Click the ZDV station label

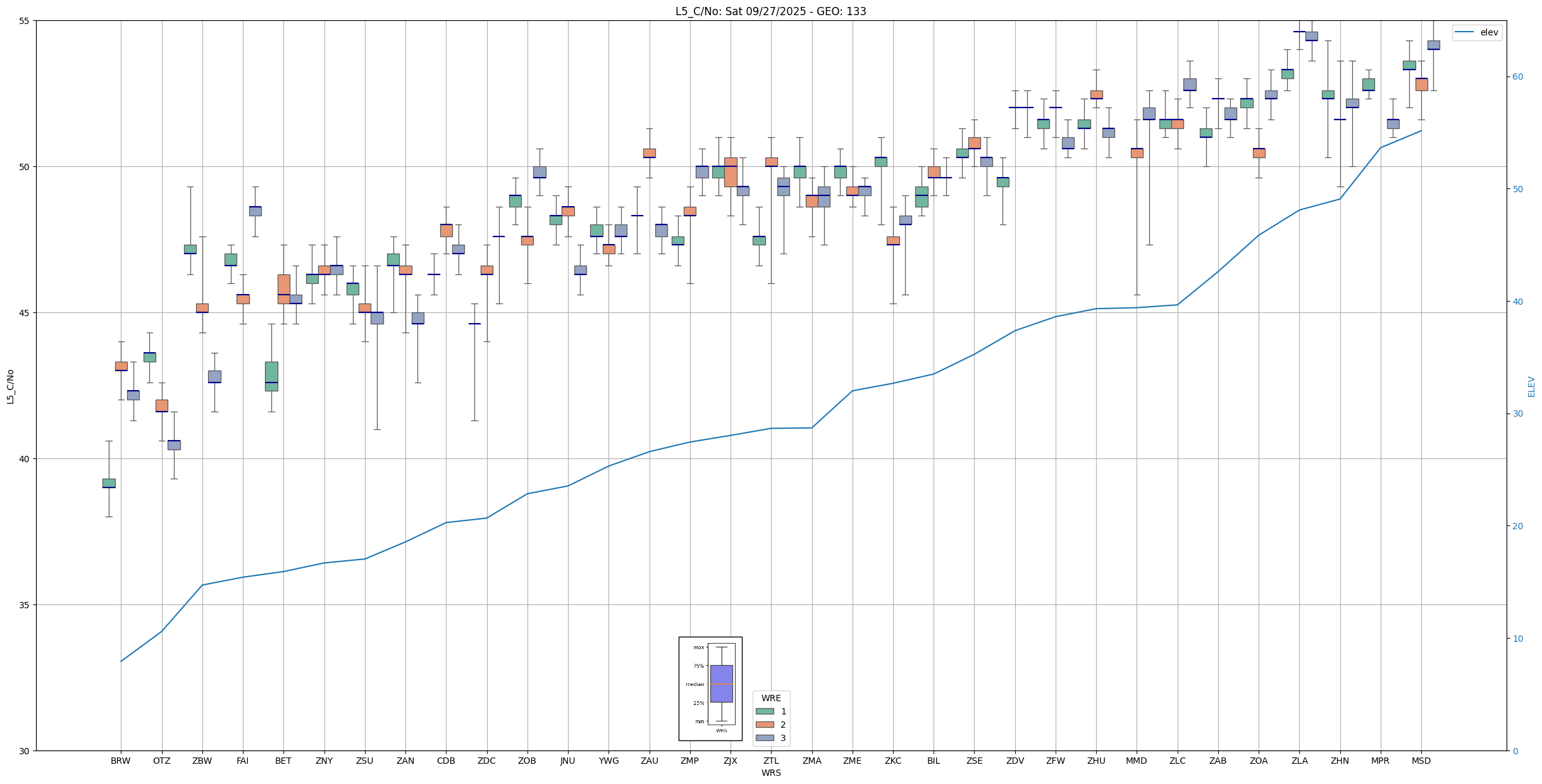click(1015, 761)
